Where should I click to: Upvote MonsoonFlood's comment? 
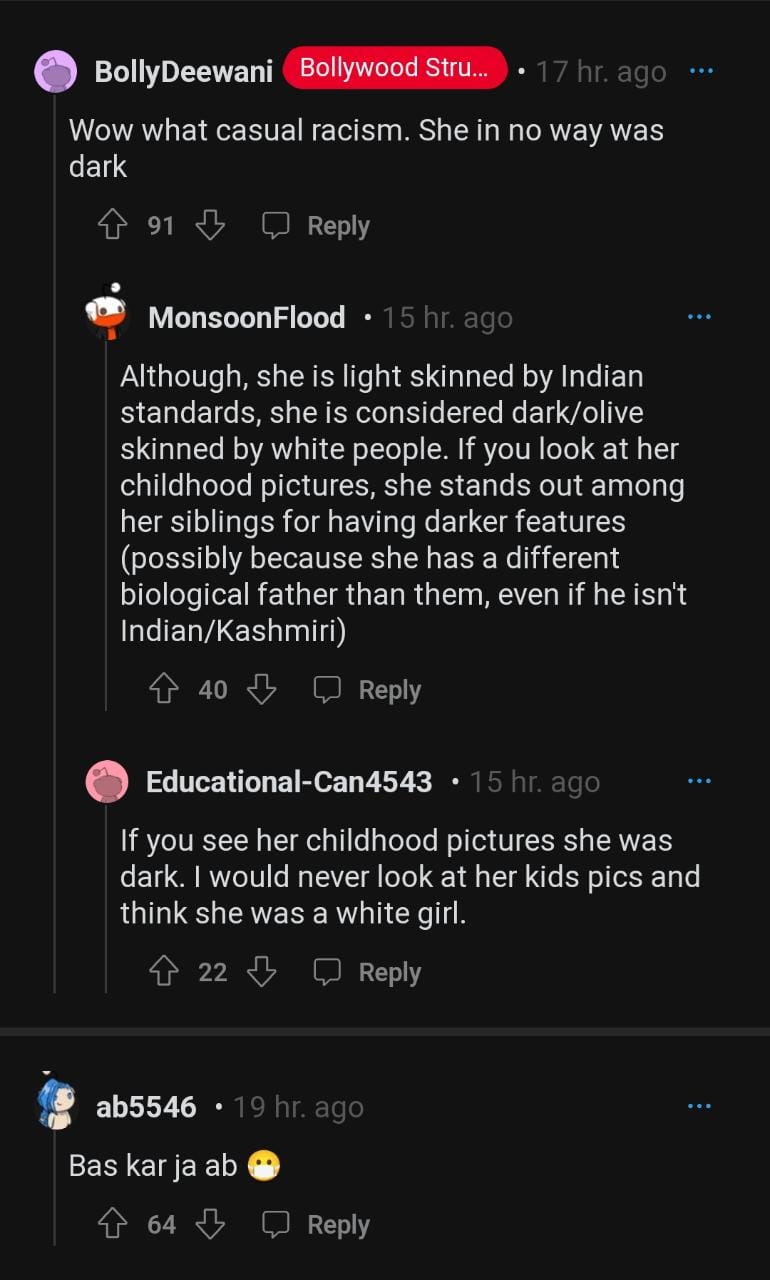point(163,689)
